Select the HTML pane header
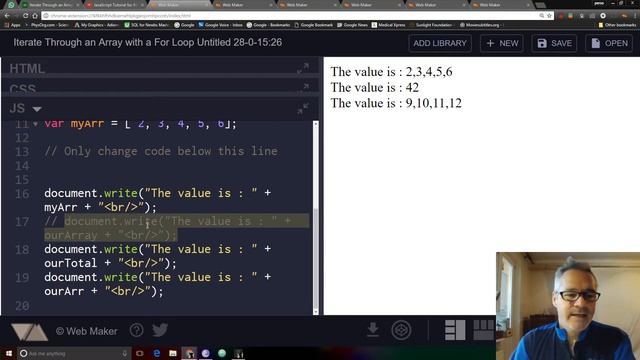This screenshot has height=360, width=640. click(x=160, y=68)
